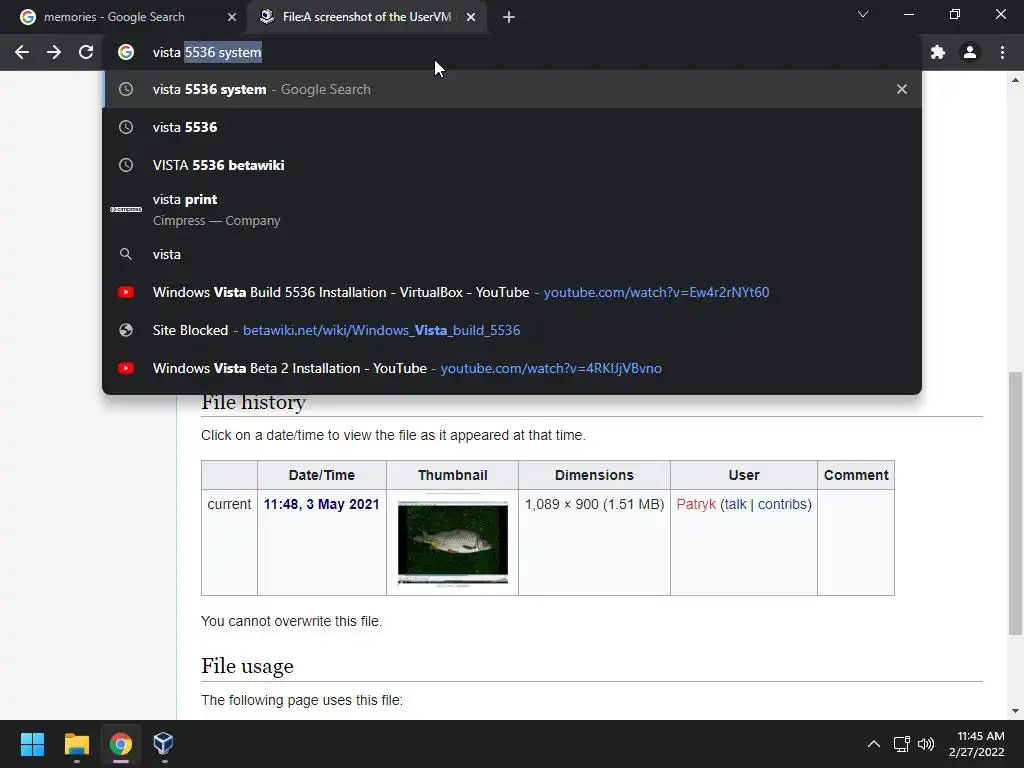Open the volume tray icon
The height and width of the screenshot is (768, 1024).
pos(926,744)
